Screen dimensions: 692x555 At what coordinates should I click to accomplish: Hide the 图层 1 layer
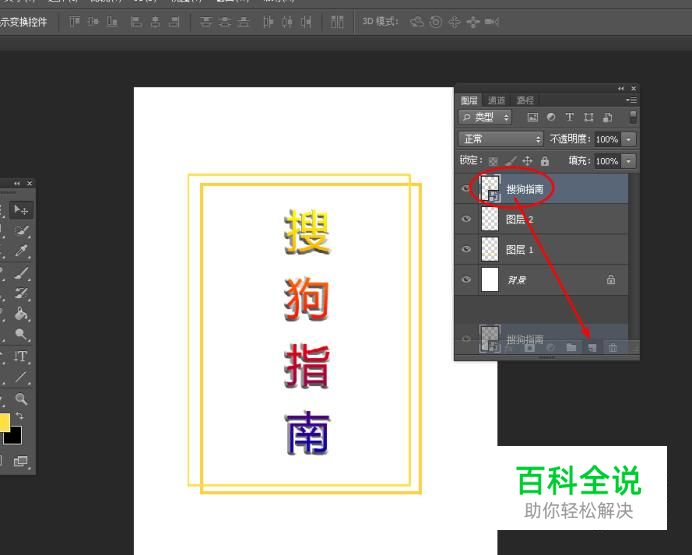[466, 249]
